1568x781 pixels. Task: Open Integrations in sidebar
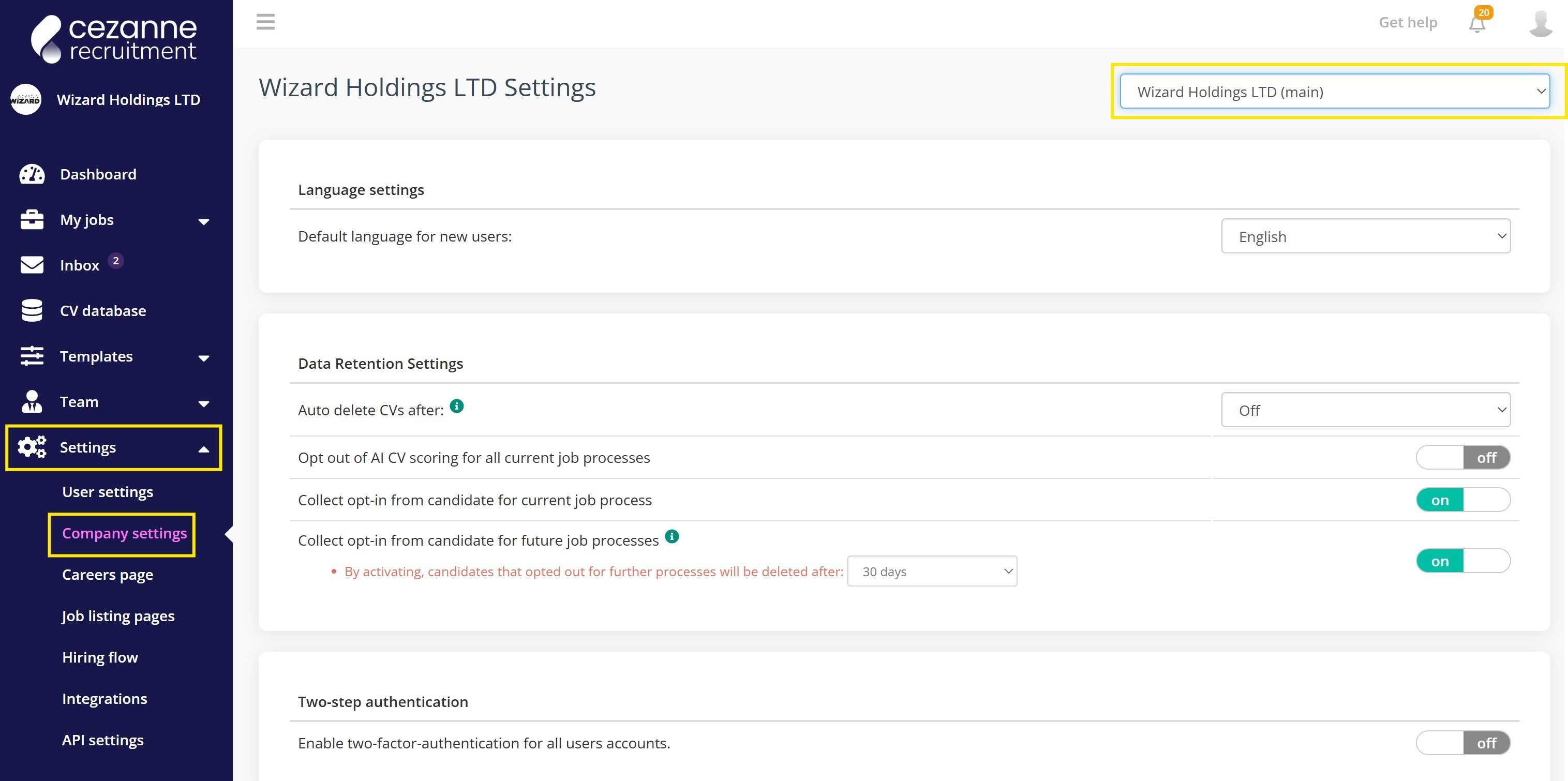(x=104, y=699)
